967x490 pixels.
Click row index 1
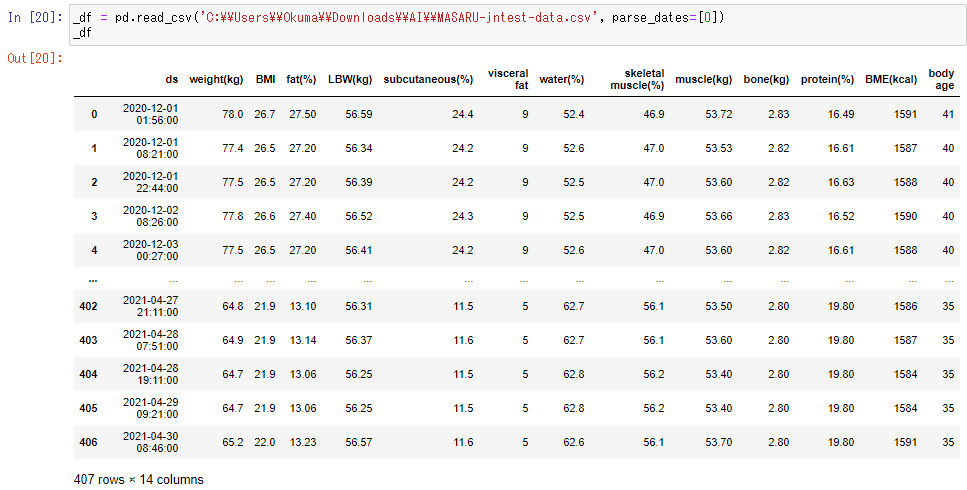tap(94, 148)
